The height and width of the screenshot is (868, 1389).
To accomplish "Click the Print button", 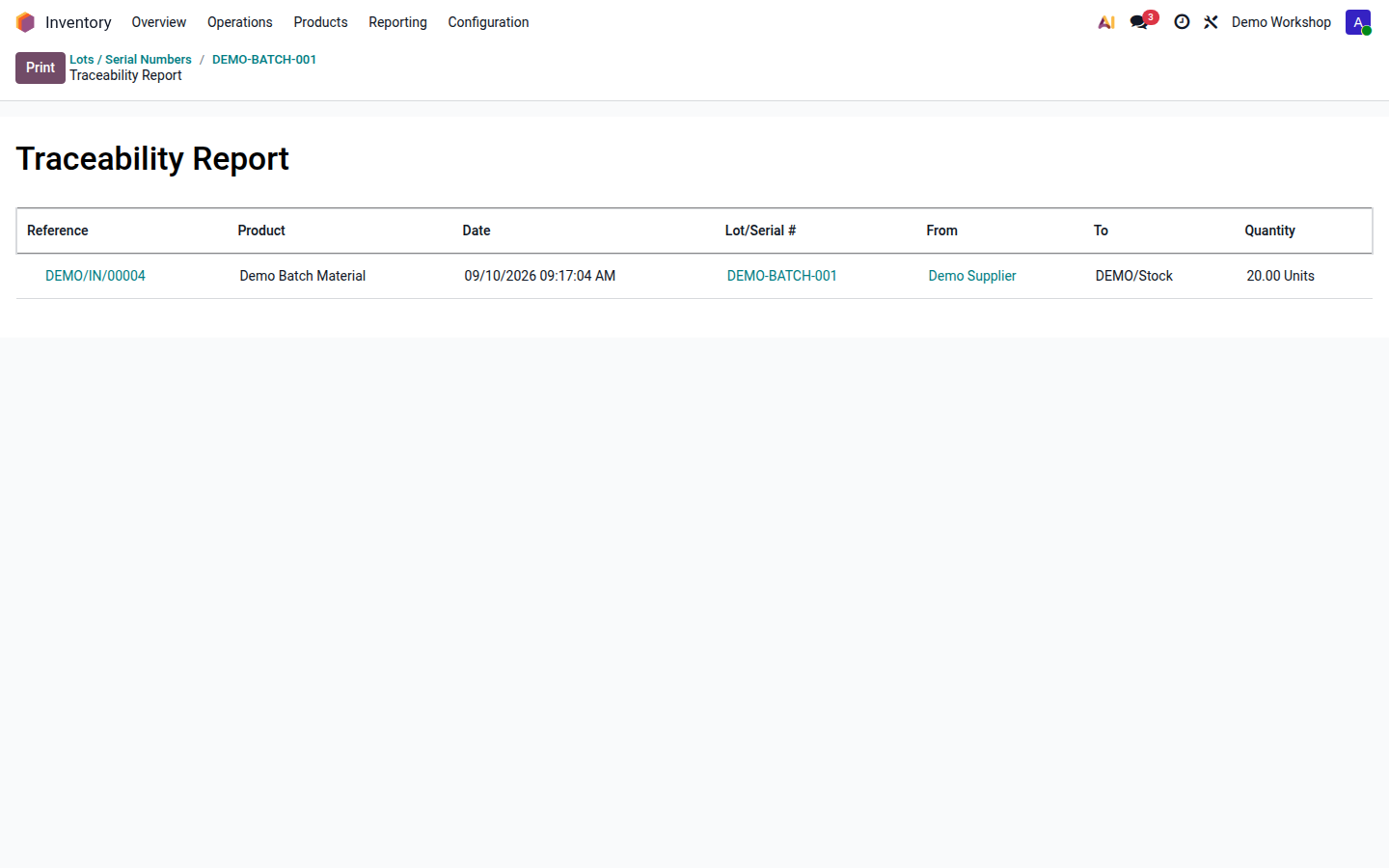I will point(41,68).
